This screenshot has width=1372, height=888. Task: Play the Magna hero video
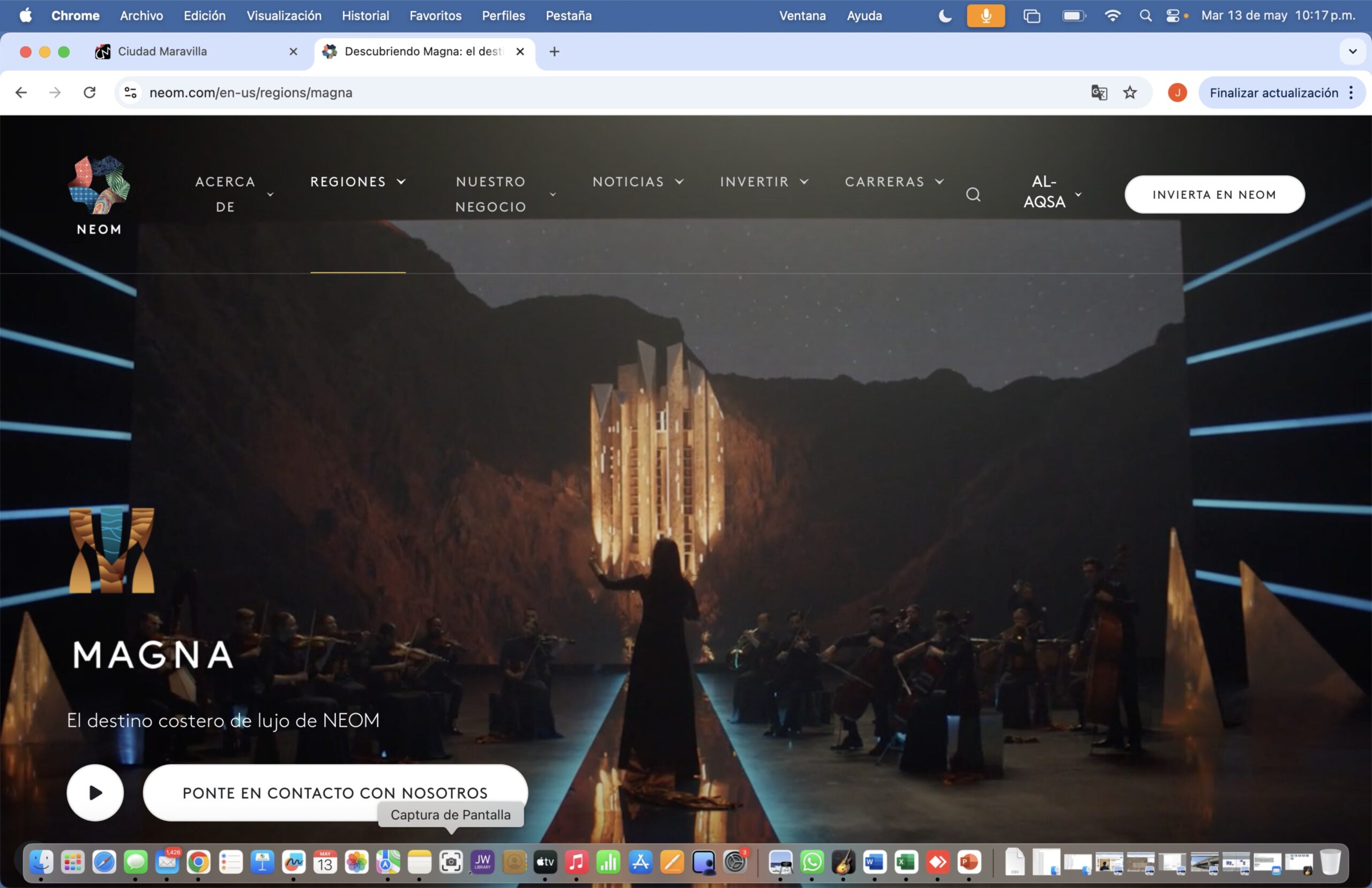[95, 793]
